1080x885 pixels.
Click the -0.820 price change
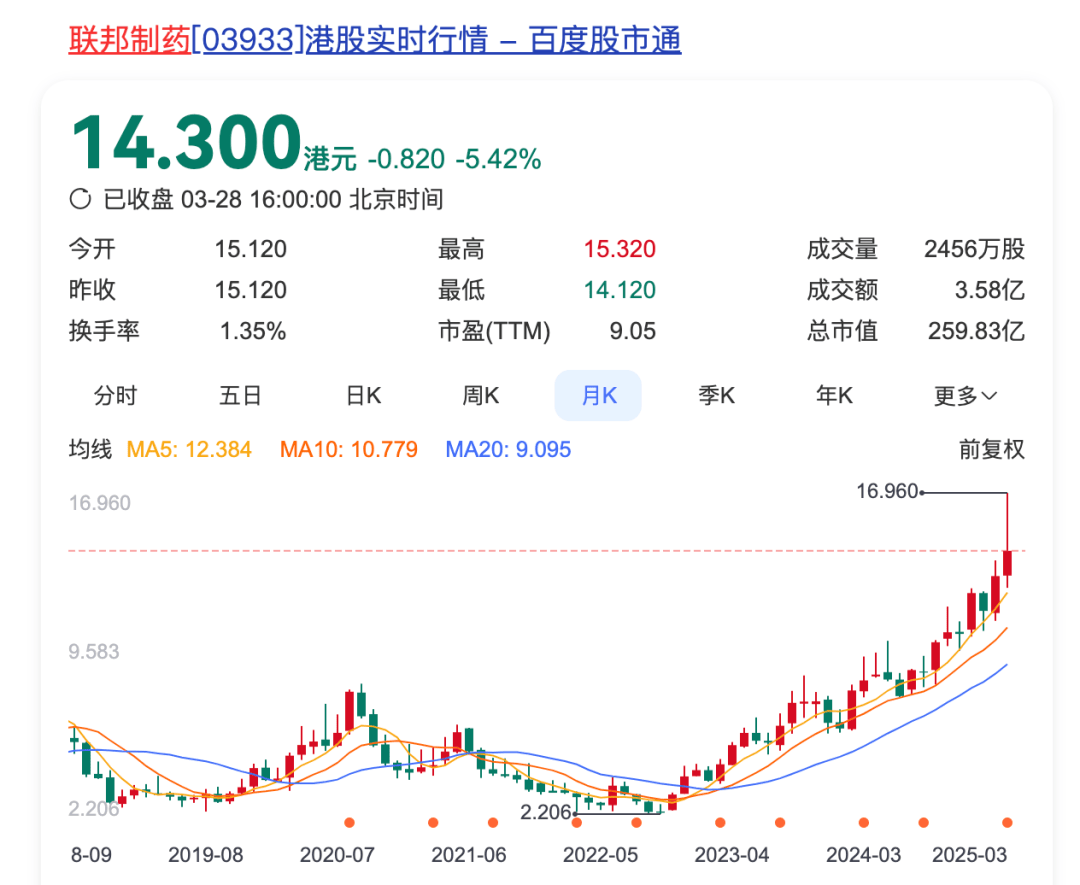tap(406, 159)
